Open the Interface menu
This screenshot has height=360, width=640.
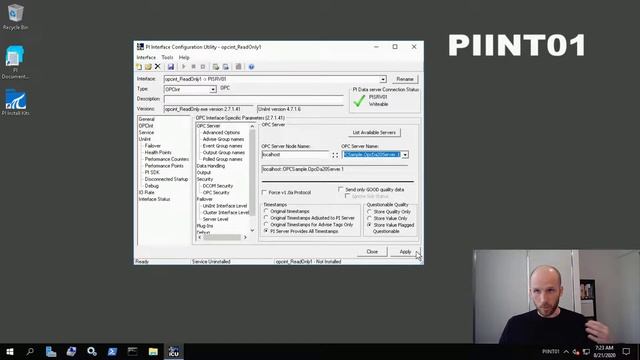(x=146, y=58)
